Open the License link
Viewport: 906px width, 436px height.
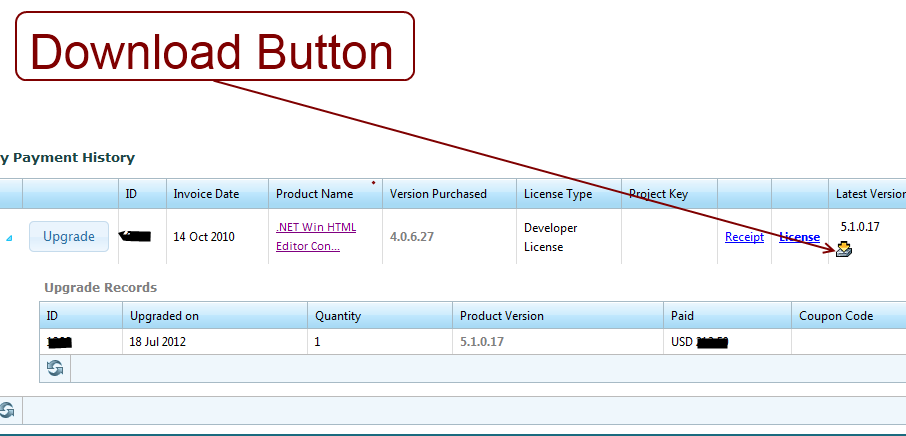[x=799, y=237]
